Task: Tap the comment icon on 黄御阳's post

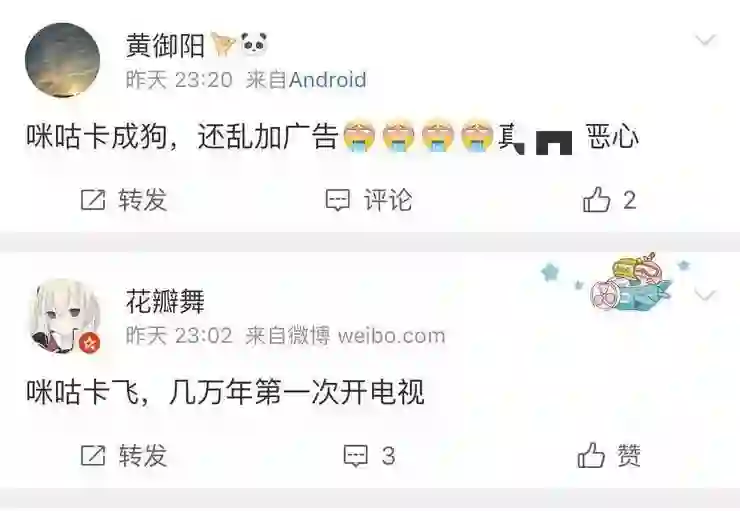Action: pos(338,200)
